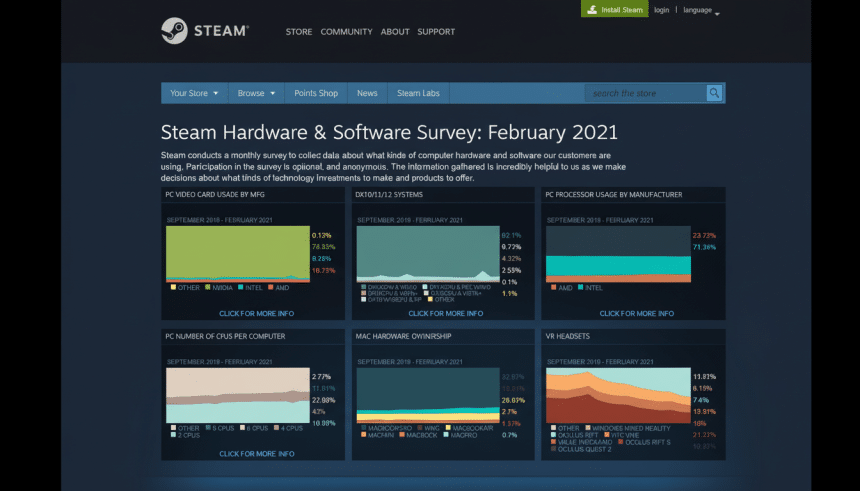Click the OCULUS RIFT S legend entry
Viewport: 860px width, 491px height.
(644, 442)
